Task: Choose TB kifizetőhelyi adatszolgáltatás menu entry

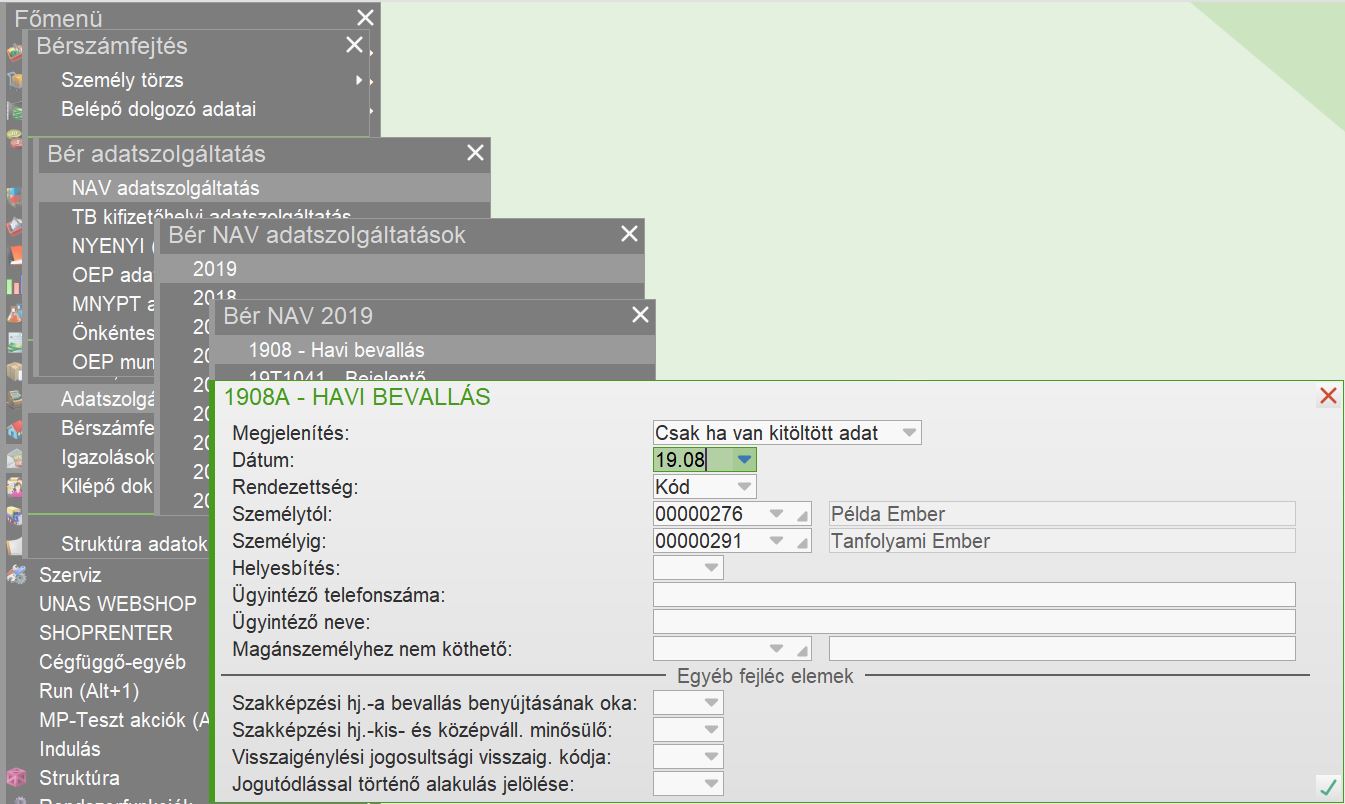Action: click(212, 216)
